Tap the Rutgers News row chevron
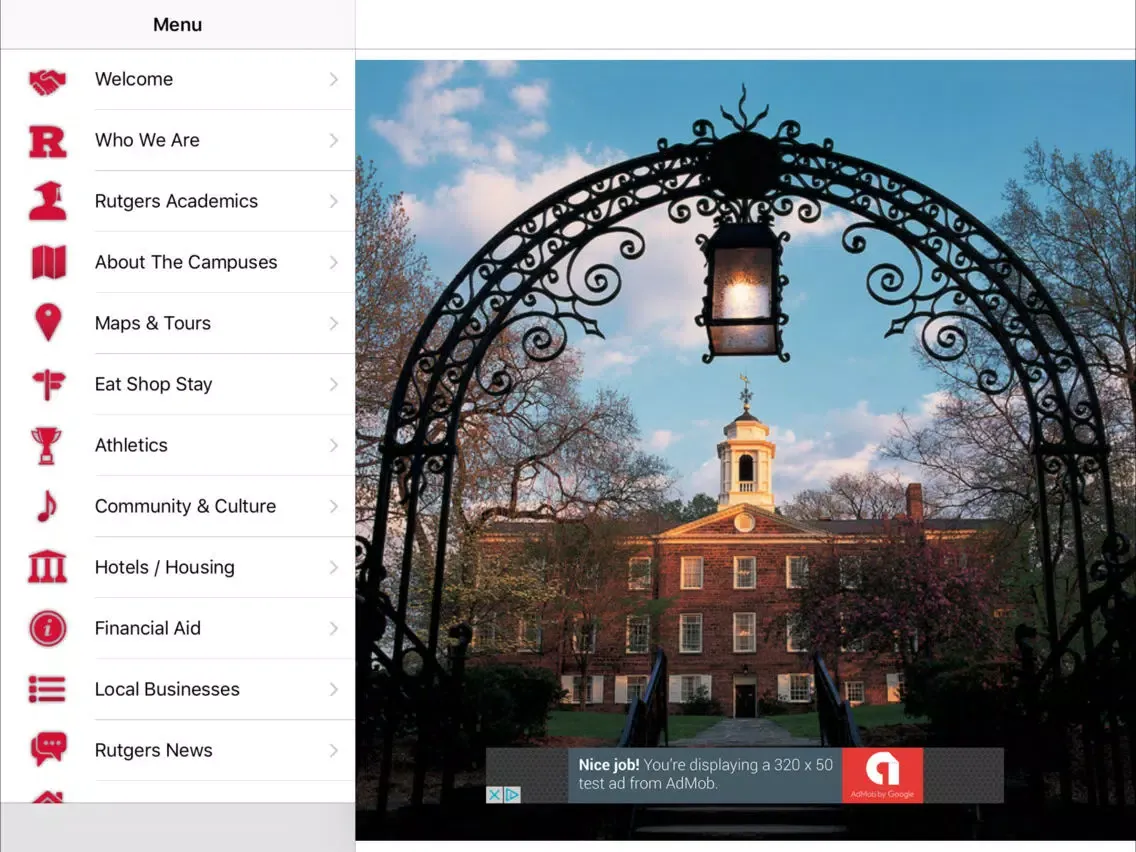 click(334, 750)
